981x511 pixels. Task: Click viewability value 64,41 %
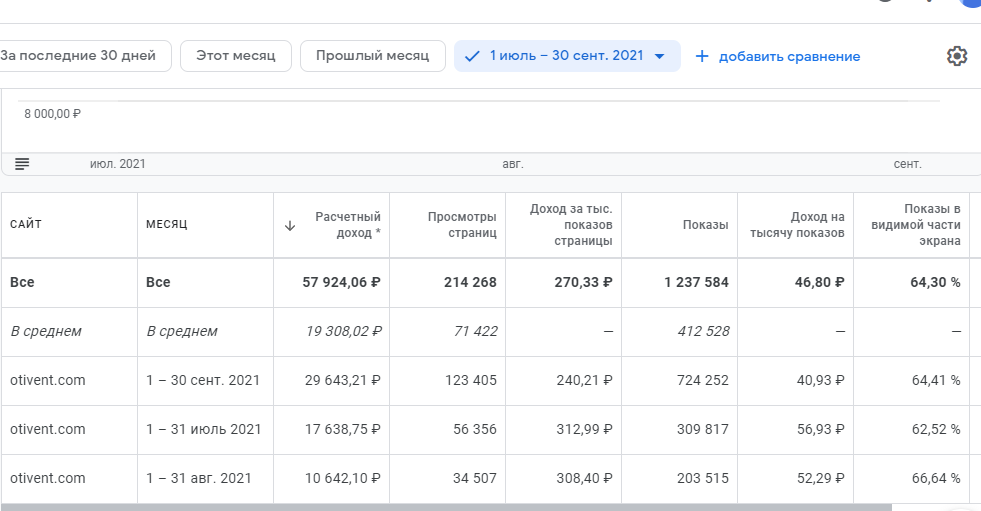[936, 380]
